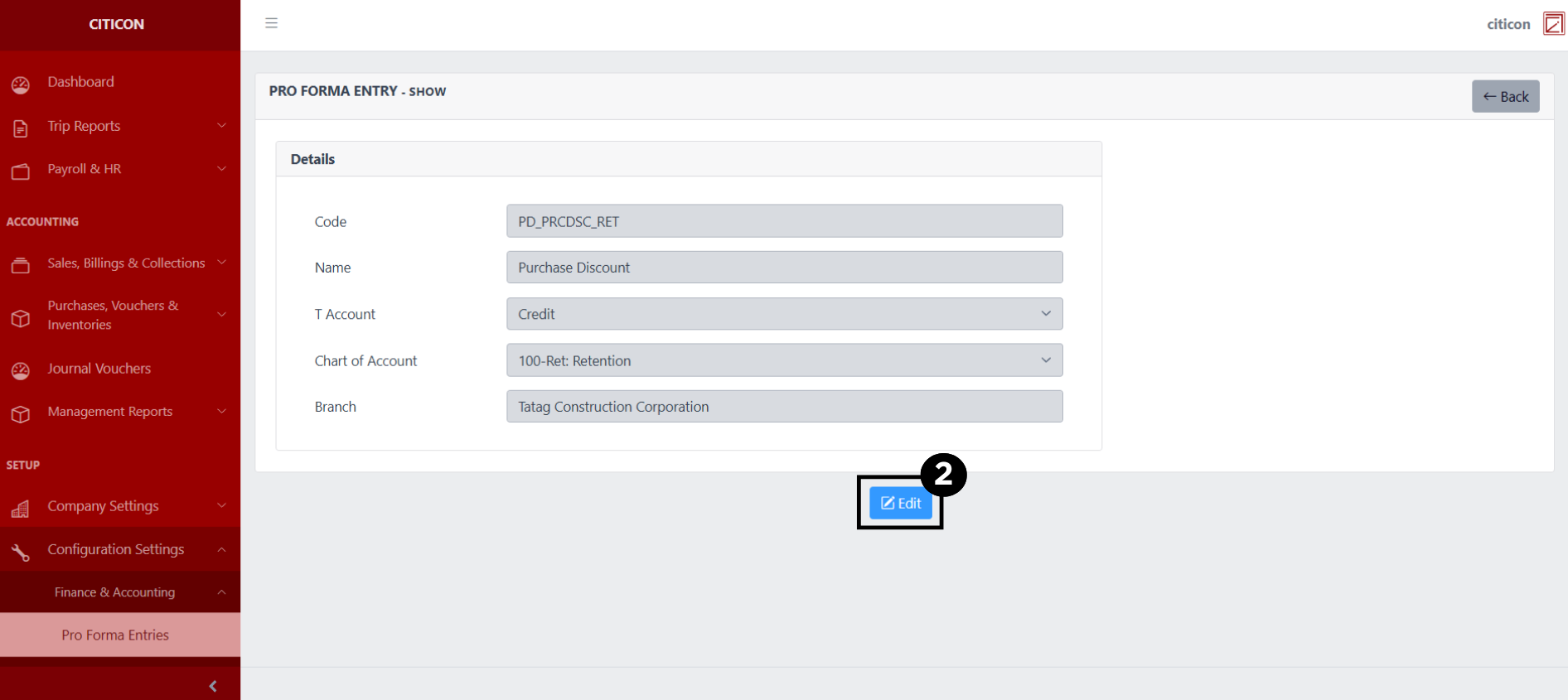Click the Trip Reports document icon
The width and height of the screenshot is (1568, 700).
tap(21, 128)
